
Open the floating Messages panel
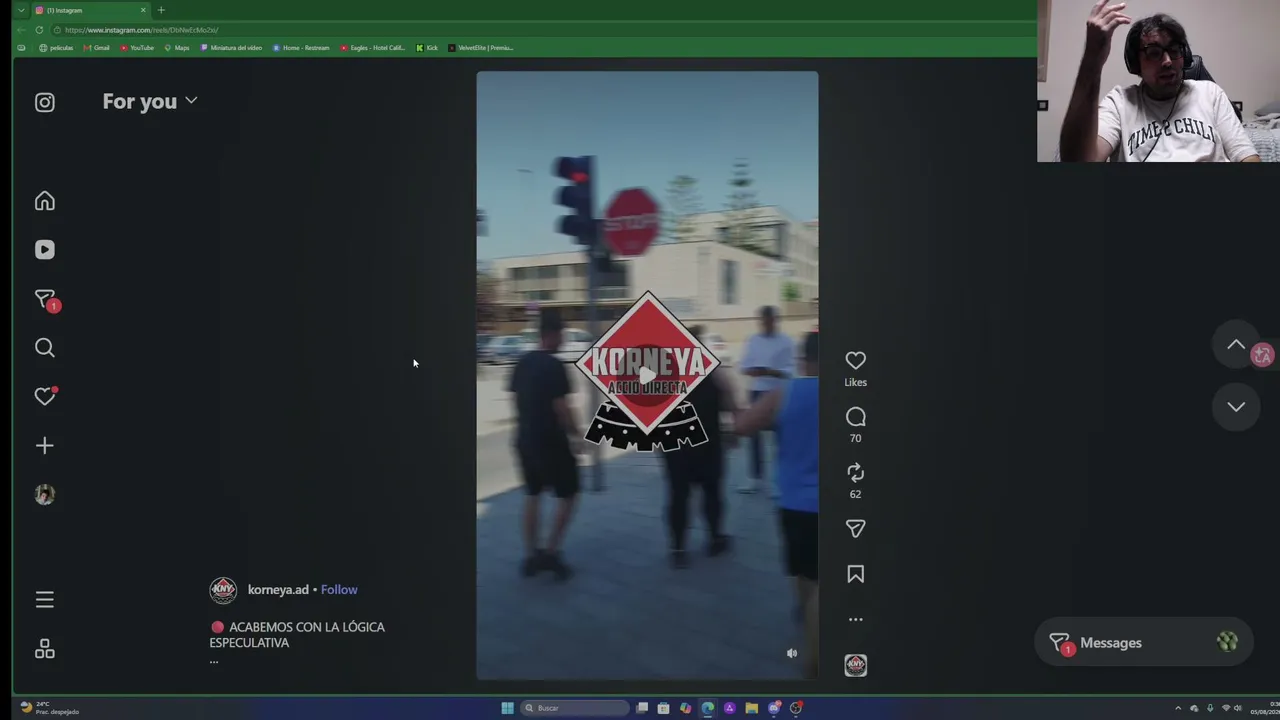[x=1143, y=643]
